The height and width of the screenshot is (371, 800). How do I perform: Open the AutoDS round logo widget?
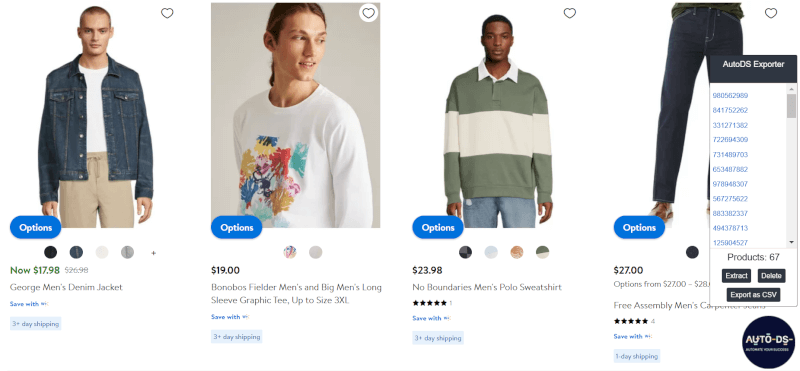tap(768, 342)
